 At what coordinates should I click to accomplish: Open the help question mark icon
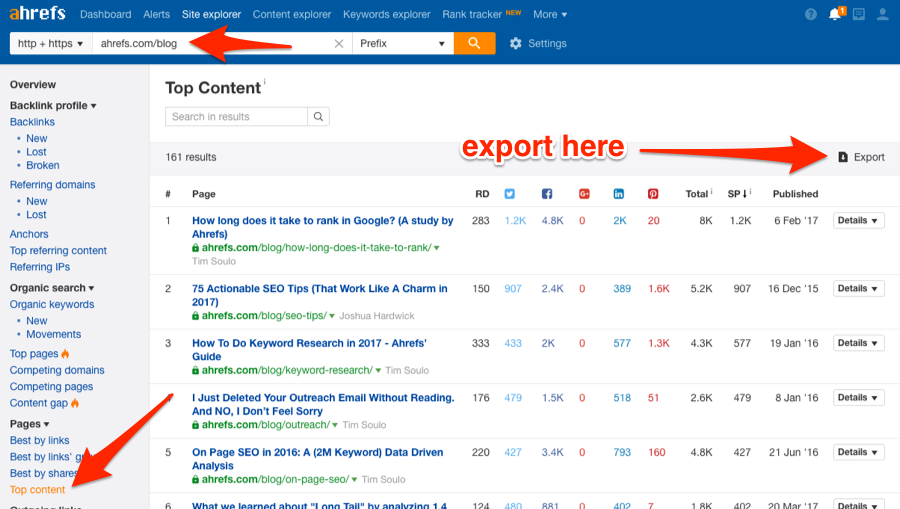[810, 14]
